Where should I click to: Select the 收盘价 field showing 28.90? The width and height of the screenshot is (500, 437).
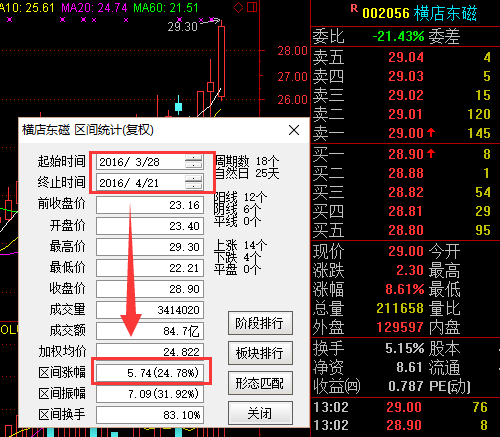pyautogui.click(x=150, y=289)
